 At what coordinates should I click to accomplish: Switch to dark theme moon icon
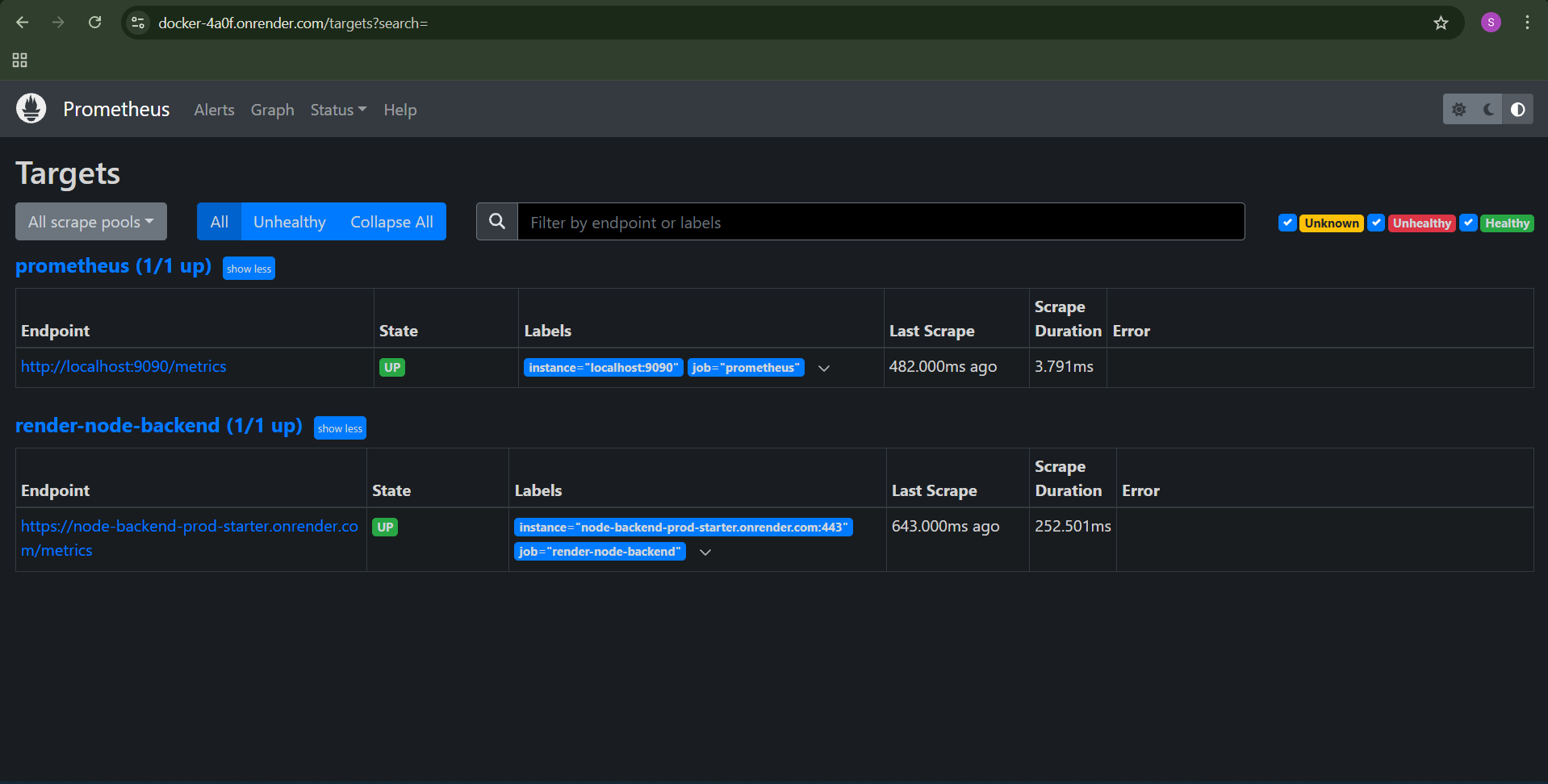[x=1488, y=109]
